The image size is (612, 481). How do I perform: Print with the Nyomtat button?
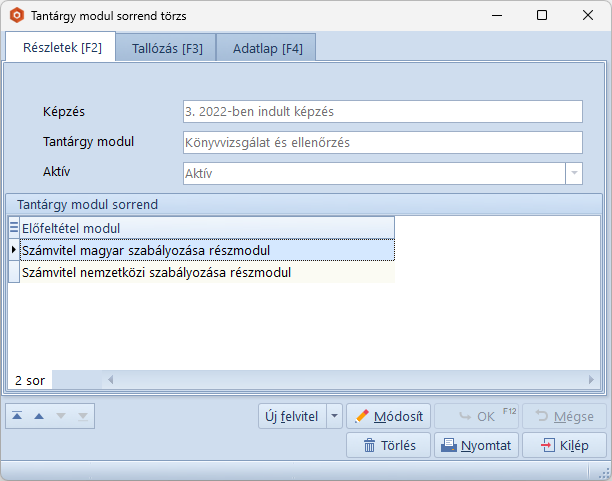point(476,445)
